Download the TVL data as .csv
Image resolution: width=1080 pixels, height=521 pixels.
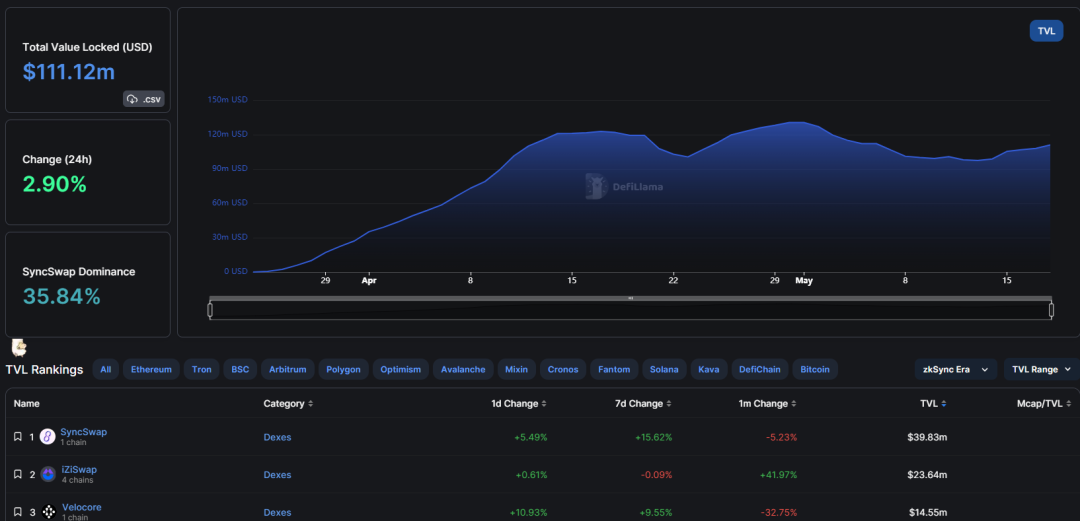coord(144,99)
